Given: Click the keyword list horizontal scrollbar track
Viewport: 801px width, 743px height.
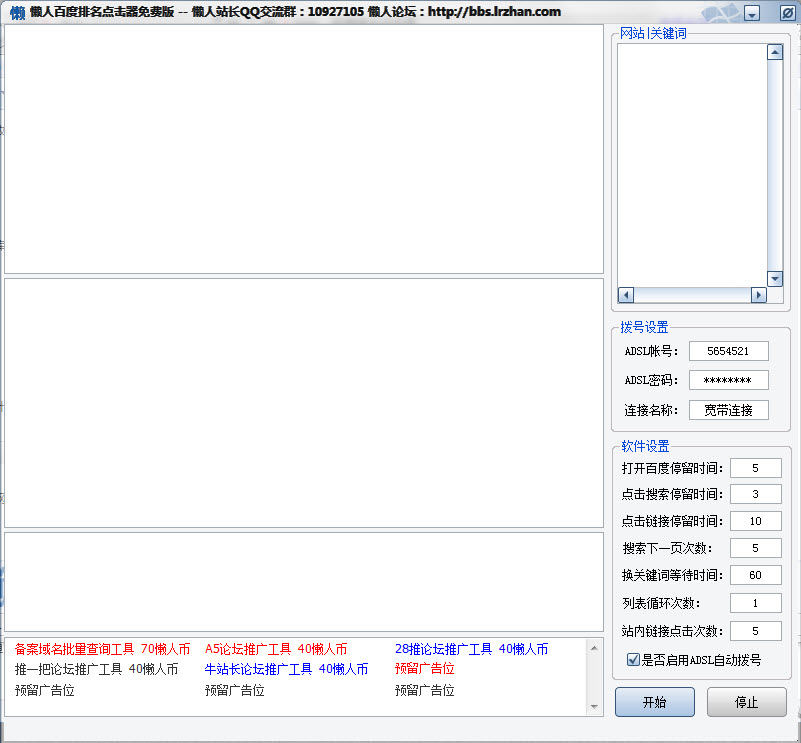Looking at the screenshot, I should 691,295.
